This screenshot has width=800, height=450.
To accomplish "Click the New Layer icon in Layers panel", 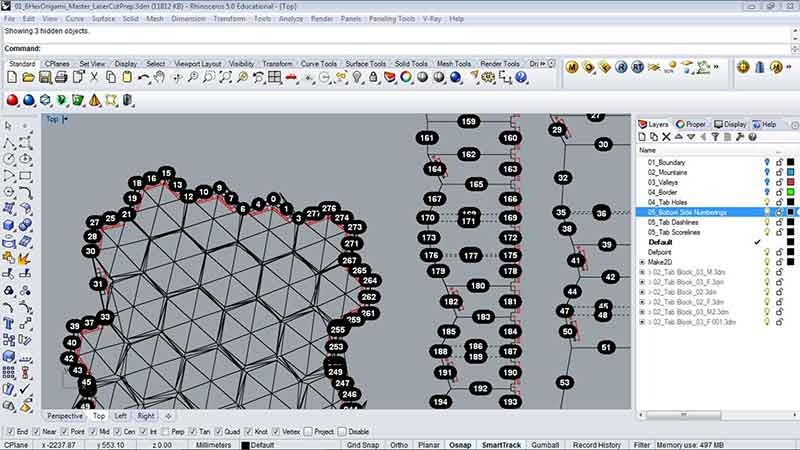I will (x=642, y=137).
